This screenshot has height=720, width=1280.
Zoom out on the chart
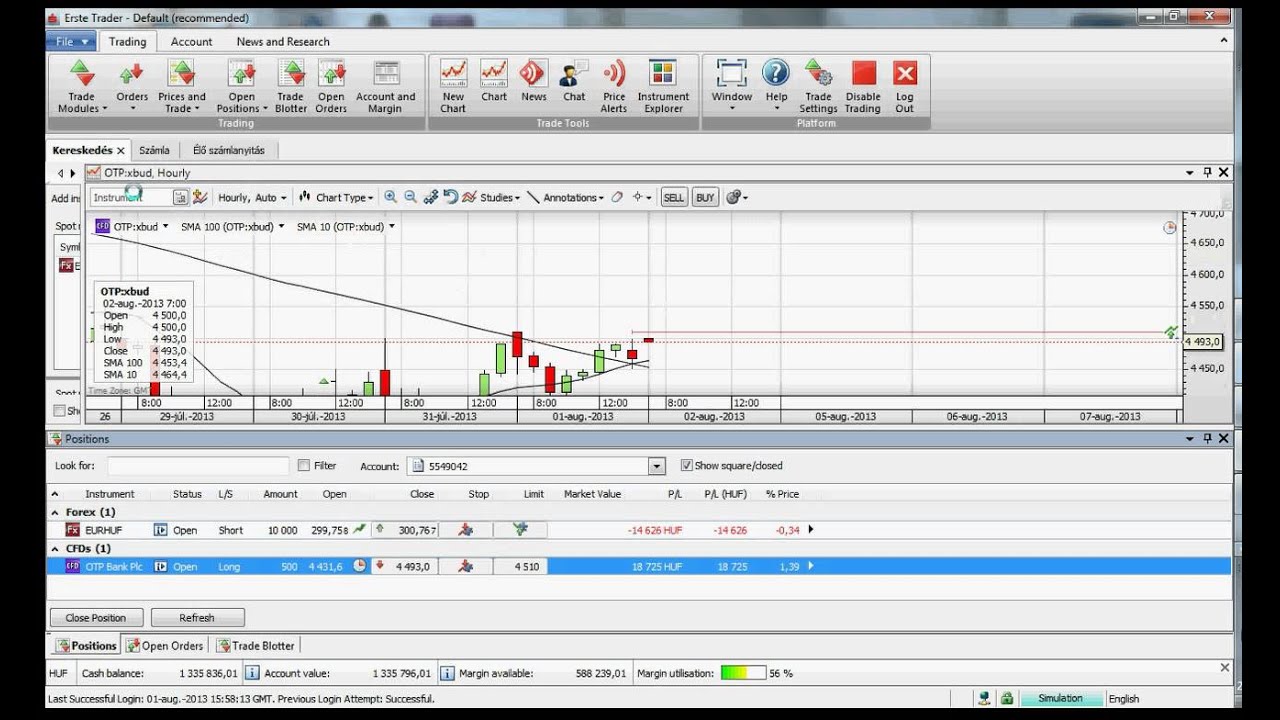tap(411, 197)
